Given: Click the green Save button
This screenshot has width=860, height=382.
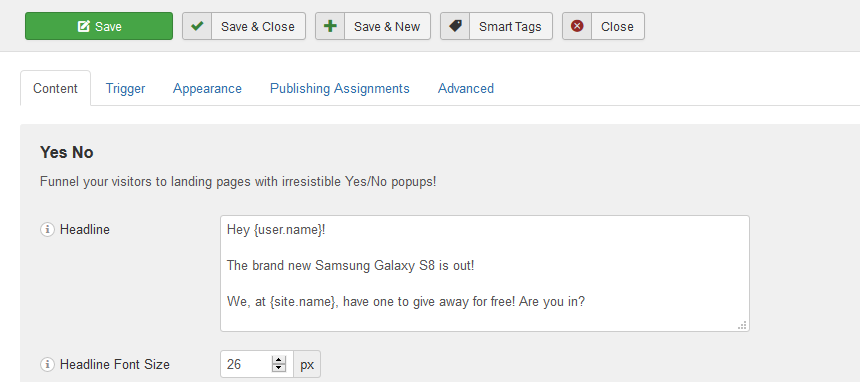Looking at the screenshot, I should tap(99, 26).
